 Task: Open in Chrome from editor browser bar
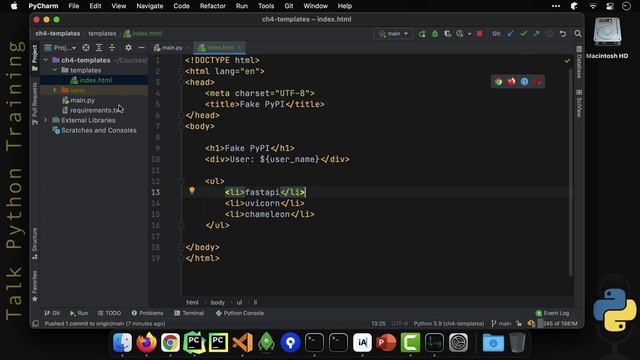coord(498,82)
